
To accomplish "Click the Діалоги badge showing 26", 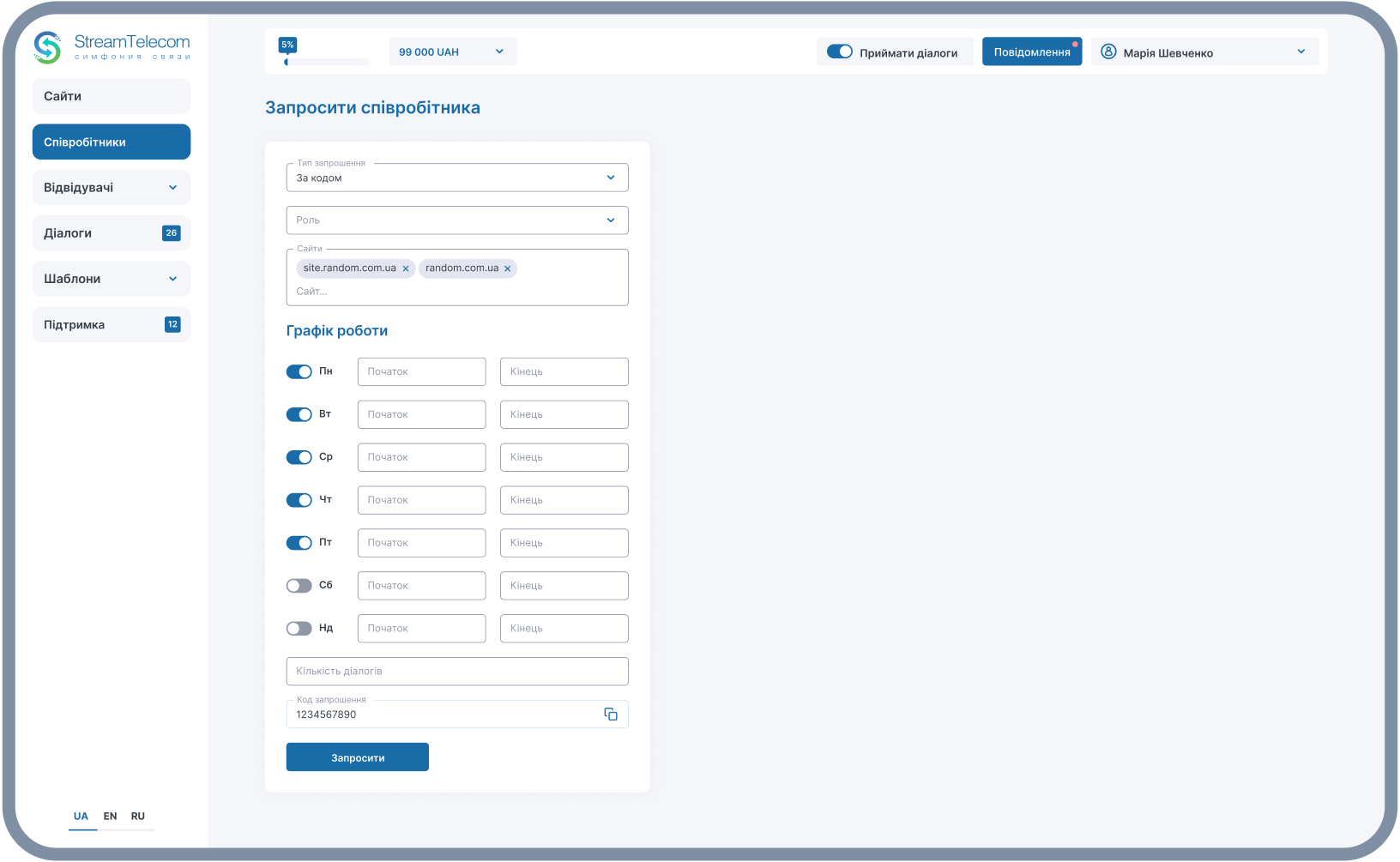I will coord(172,233).
